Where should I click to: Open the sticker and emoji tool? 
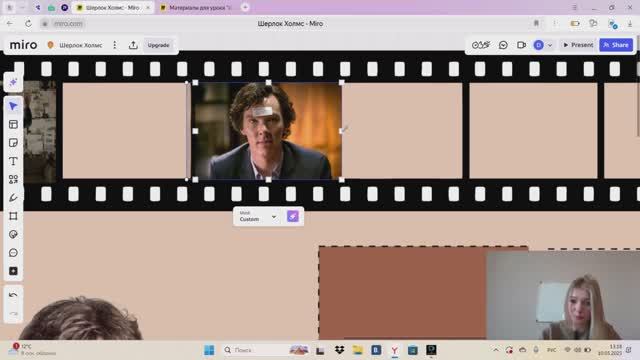(x=13, y=234)
